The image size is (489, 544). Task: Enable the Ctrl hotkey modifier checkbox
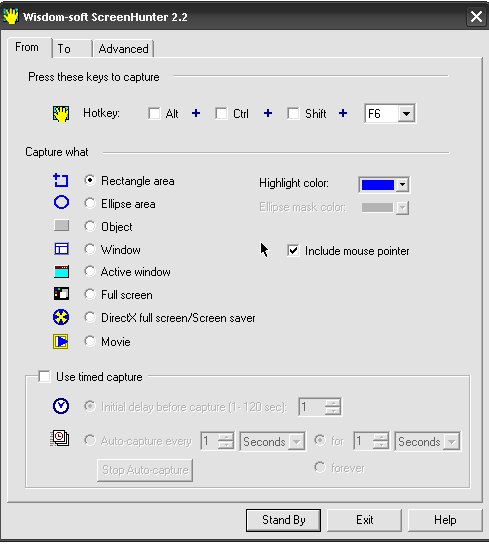click(221, 113)
